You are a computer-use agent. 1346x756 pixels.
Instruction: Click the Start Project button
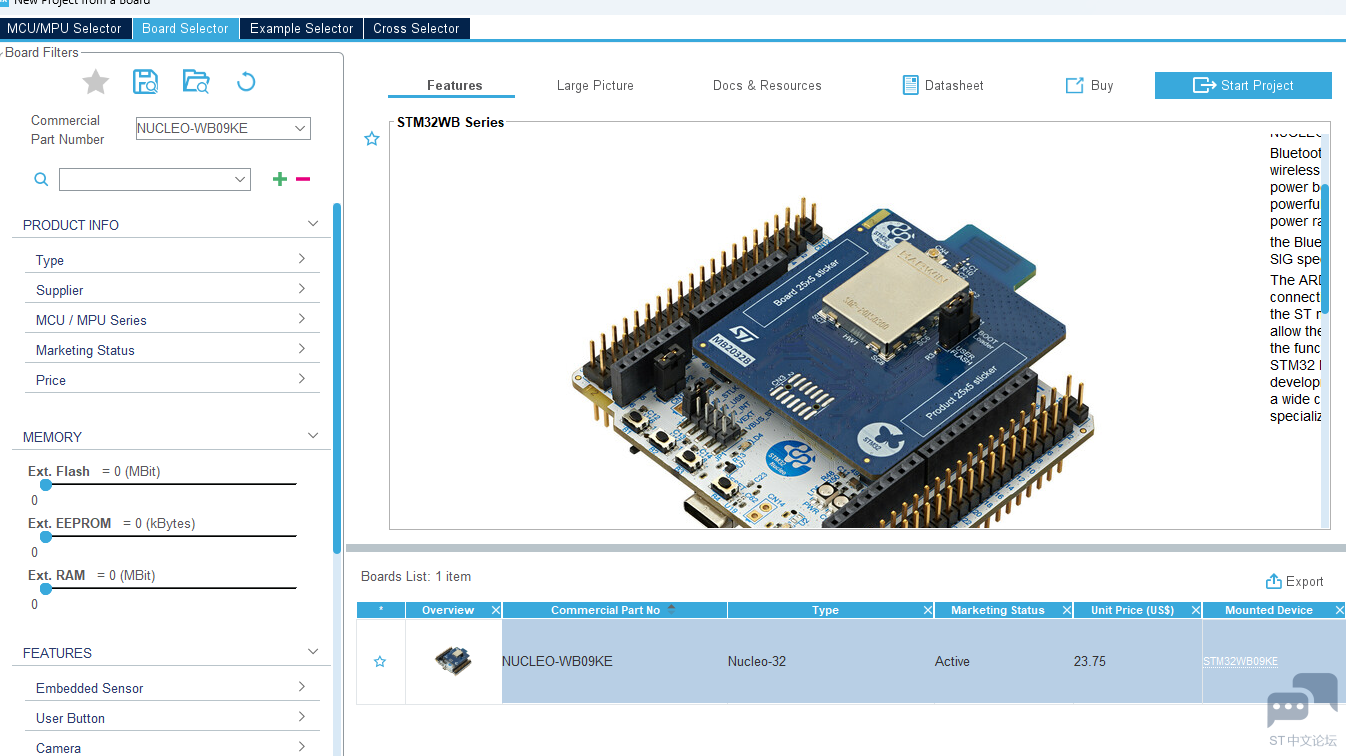pyautogui.click(x=1243, y=85)
